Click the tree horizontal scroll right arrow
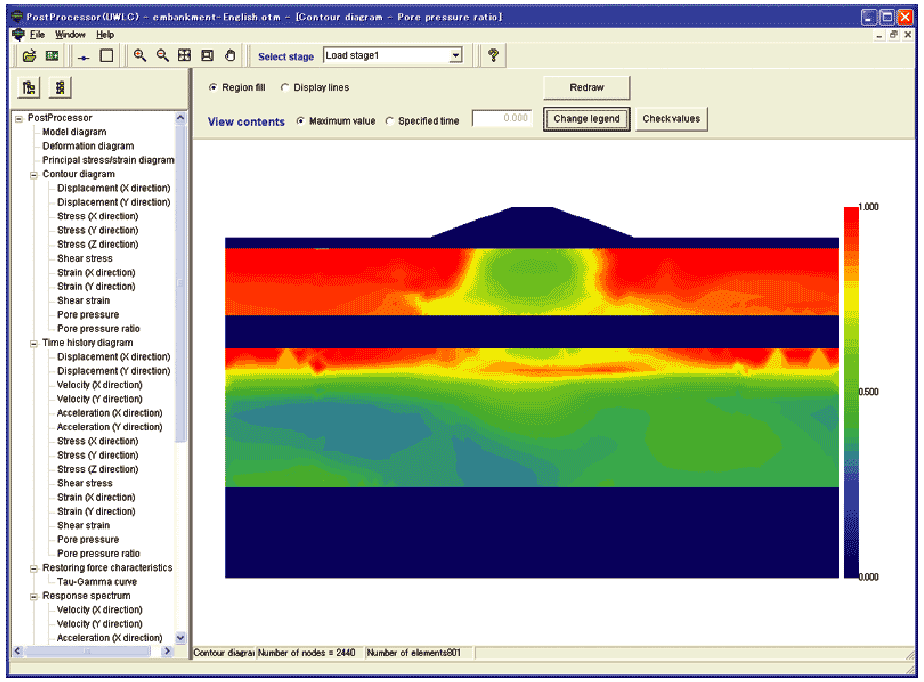924x682 pixels. pyautogui.click(x=167, y=651)
